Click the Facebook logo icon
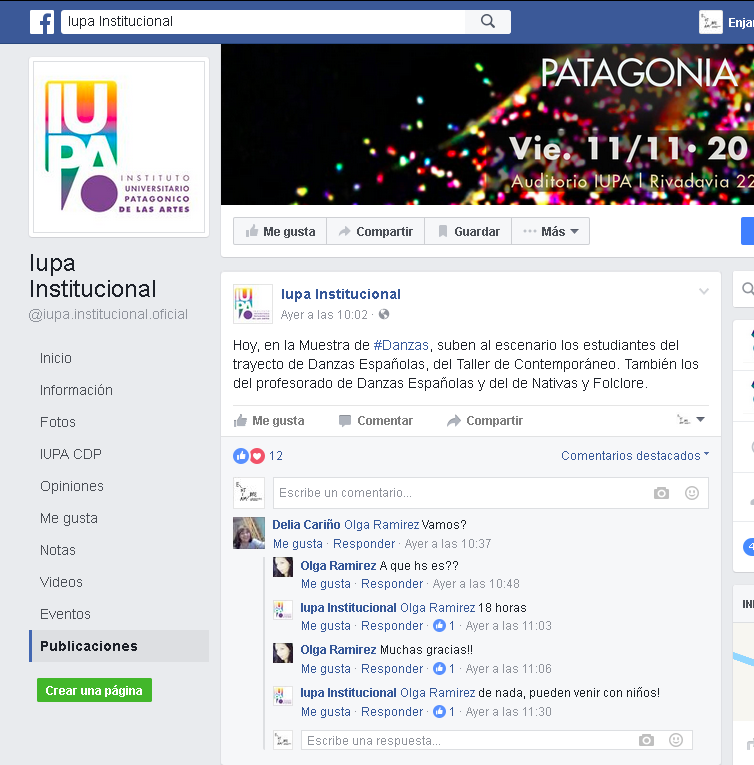This screenshot has height=765, width=754. [42, 22]
